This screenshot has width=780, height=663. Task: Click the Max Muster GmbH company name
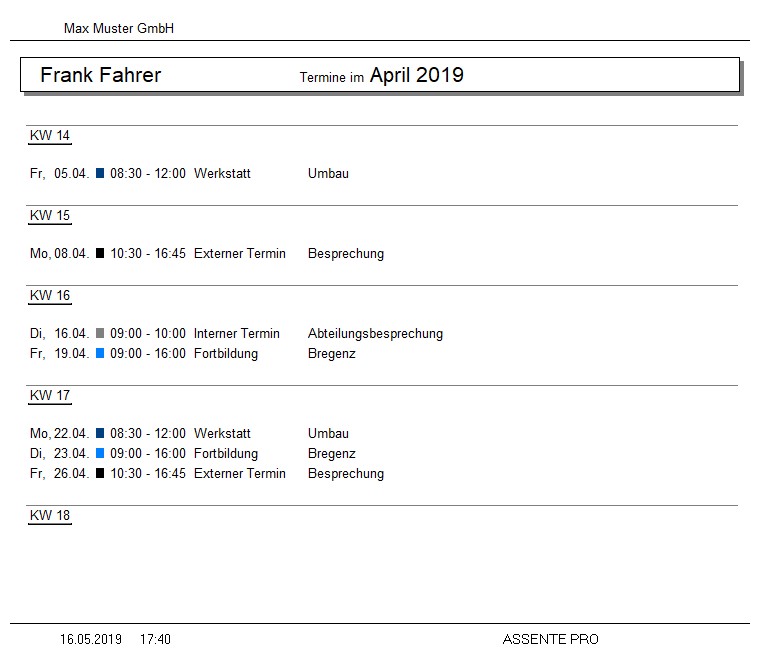[x=119, y=28]
